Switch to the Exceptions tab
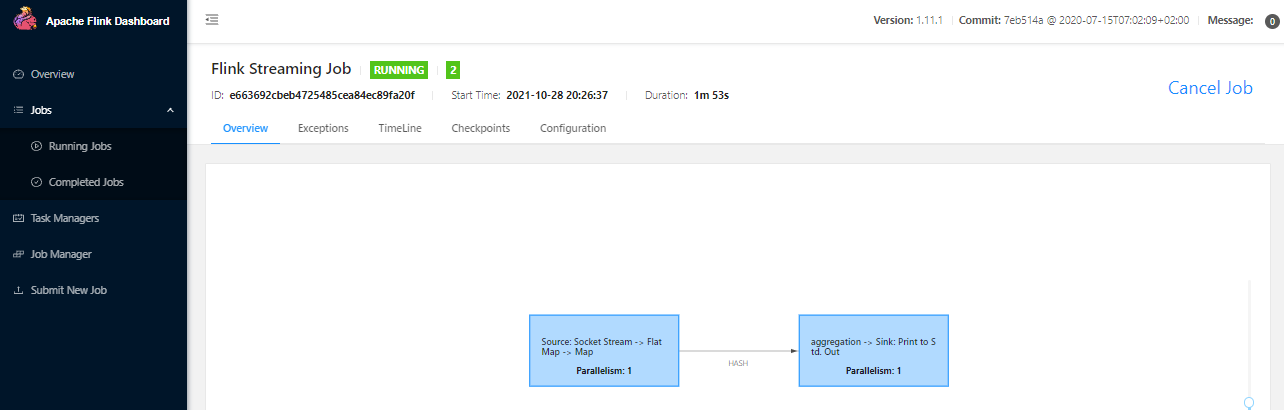This screenshot has height=410, width=1284. (323, 128)
